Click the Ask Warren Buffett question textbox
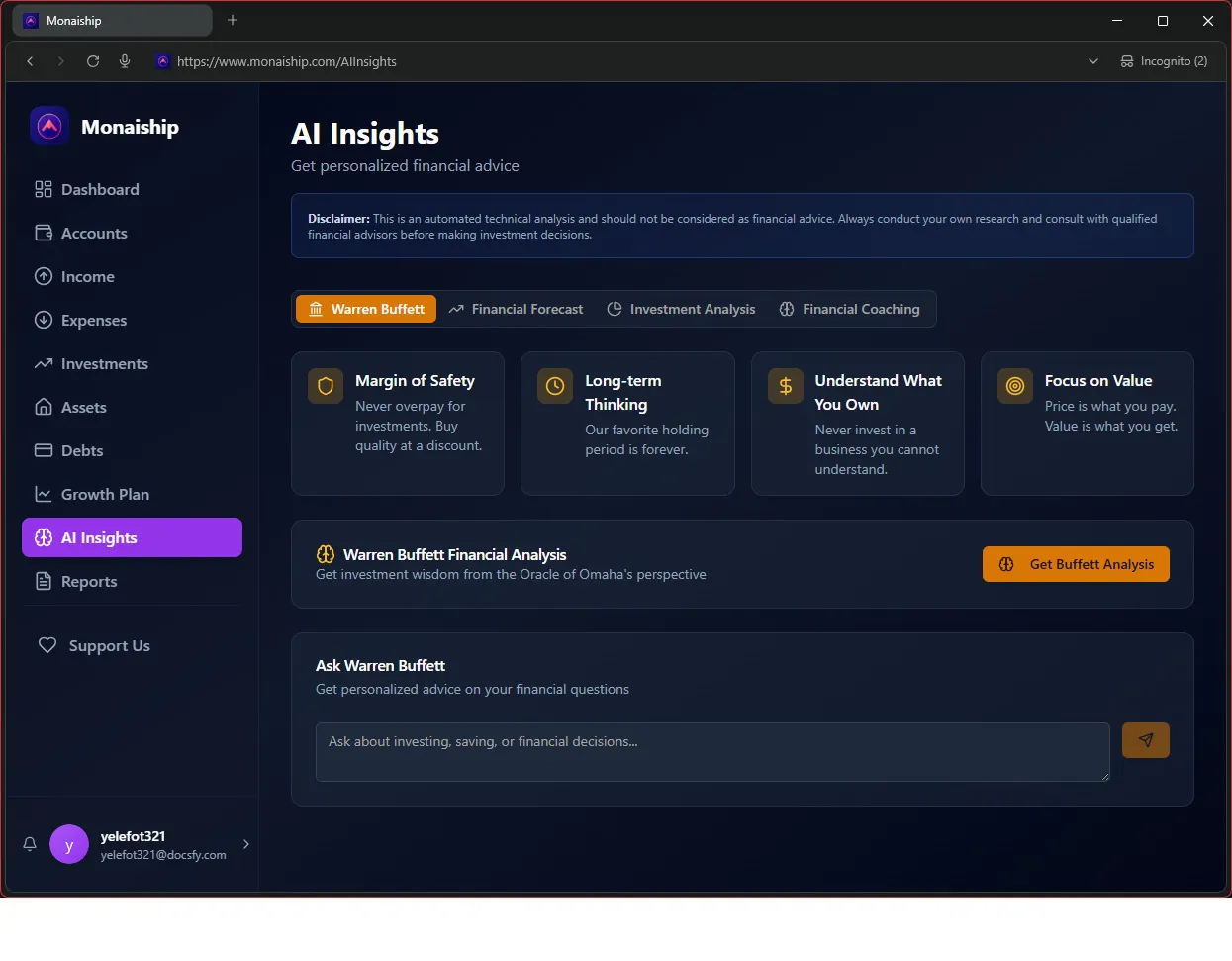 [x=712, y=752]
